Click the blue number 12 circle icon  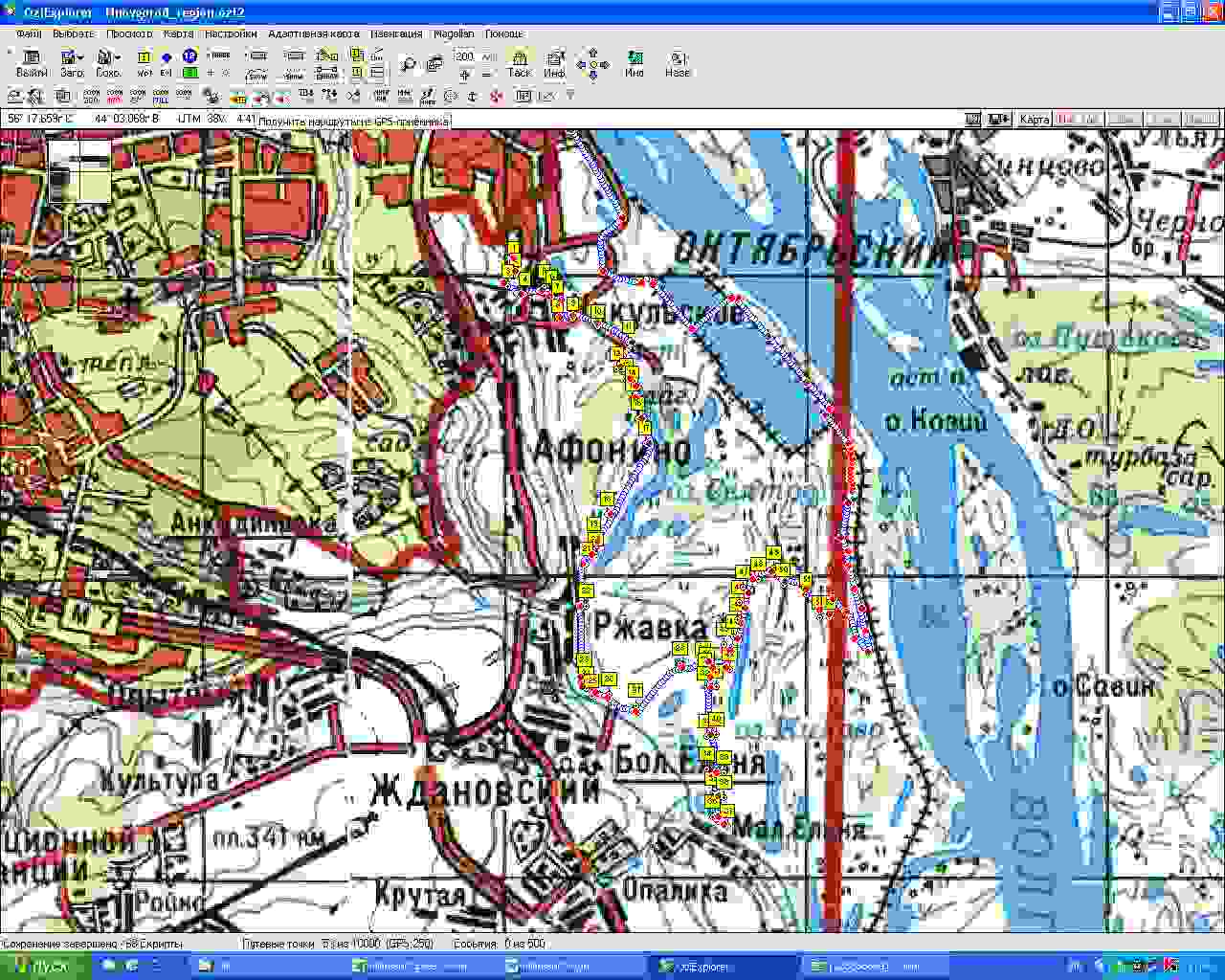coord(189,56)
